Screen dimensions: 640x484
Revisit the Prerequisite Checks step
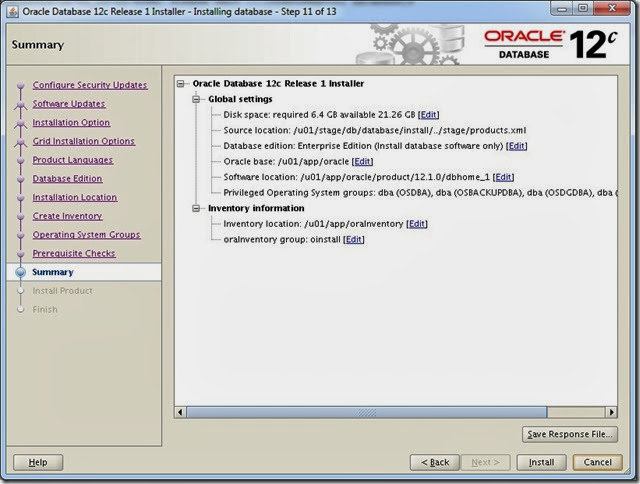74,253
